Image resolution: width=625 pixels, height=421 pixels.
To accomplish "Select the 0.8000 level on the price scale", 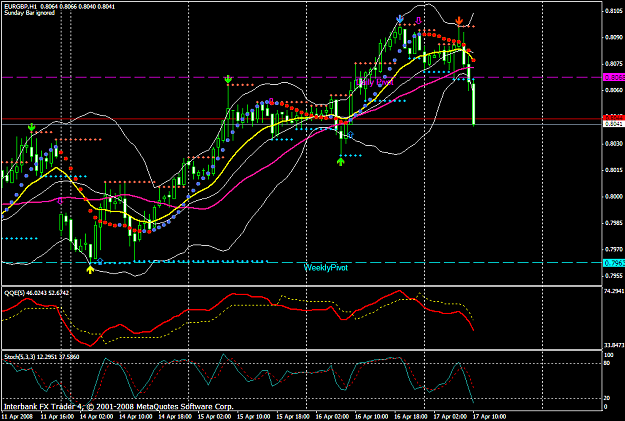I will coord(614,196).
